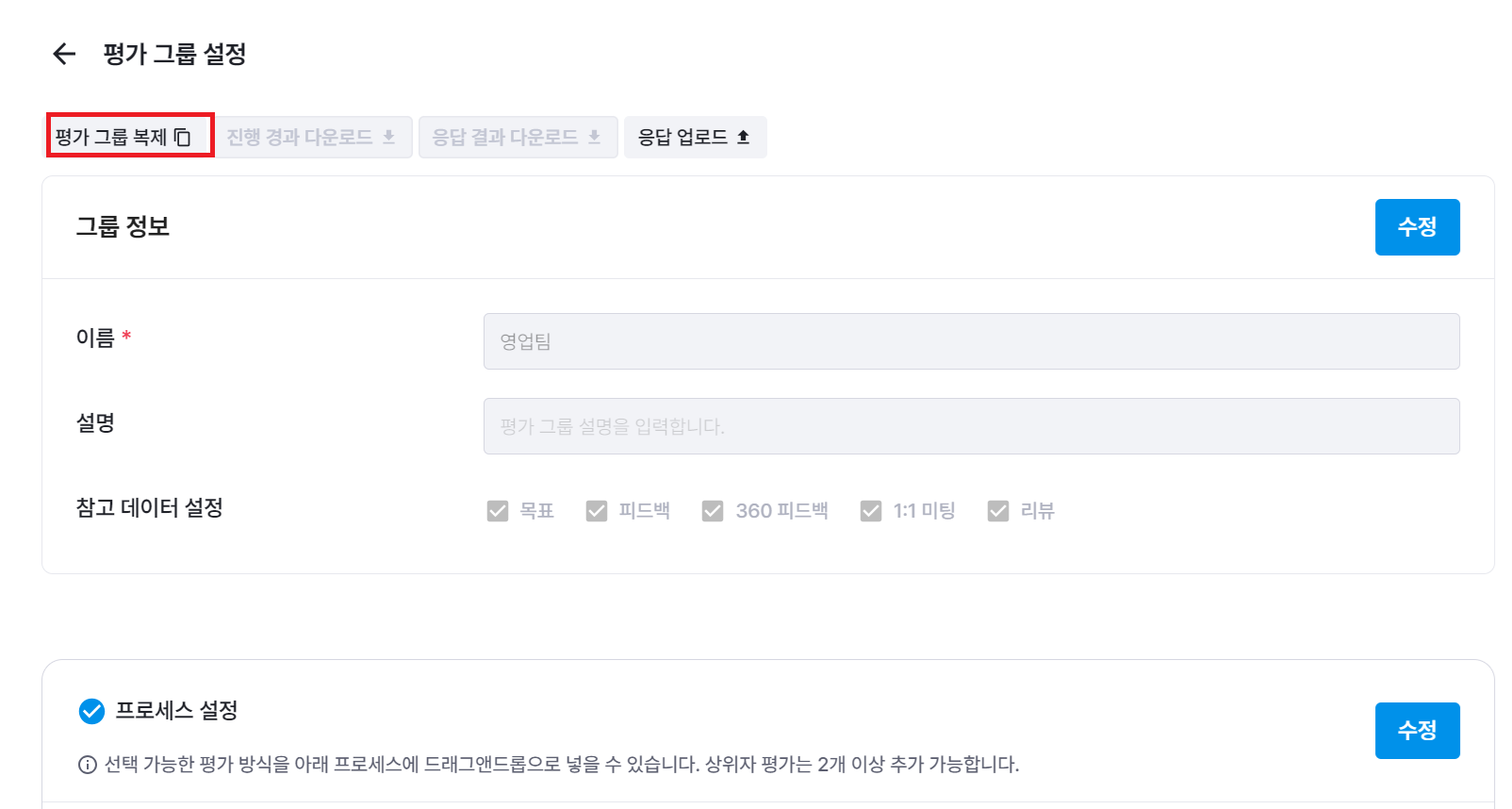Screen dimensions: 1512x809
Task: Toggle the 360 피드백 checkbox
Action: coord(713,511)
